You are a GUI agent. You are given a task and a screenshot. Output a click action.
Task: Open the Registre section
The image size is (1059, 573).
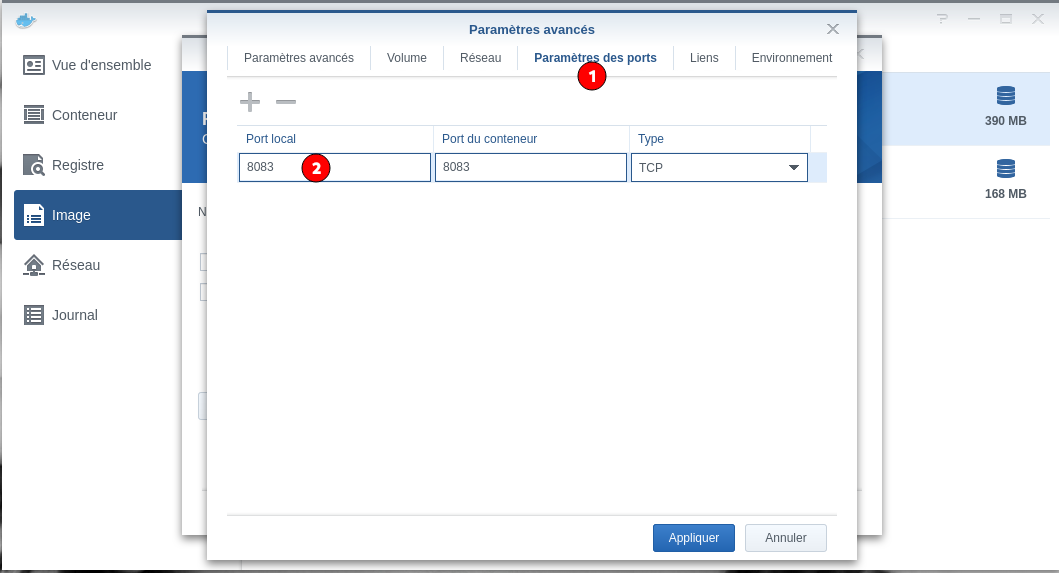77,165
